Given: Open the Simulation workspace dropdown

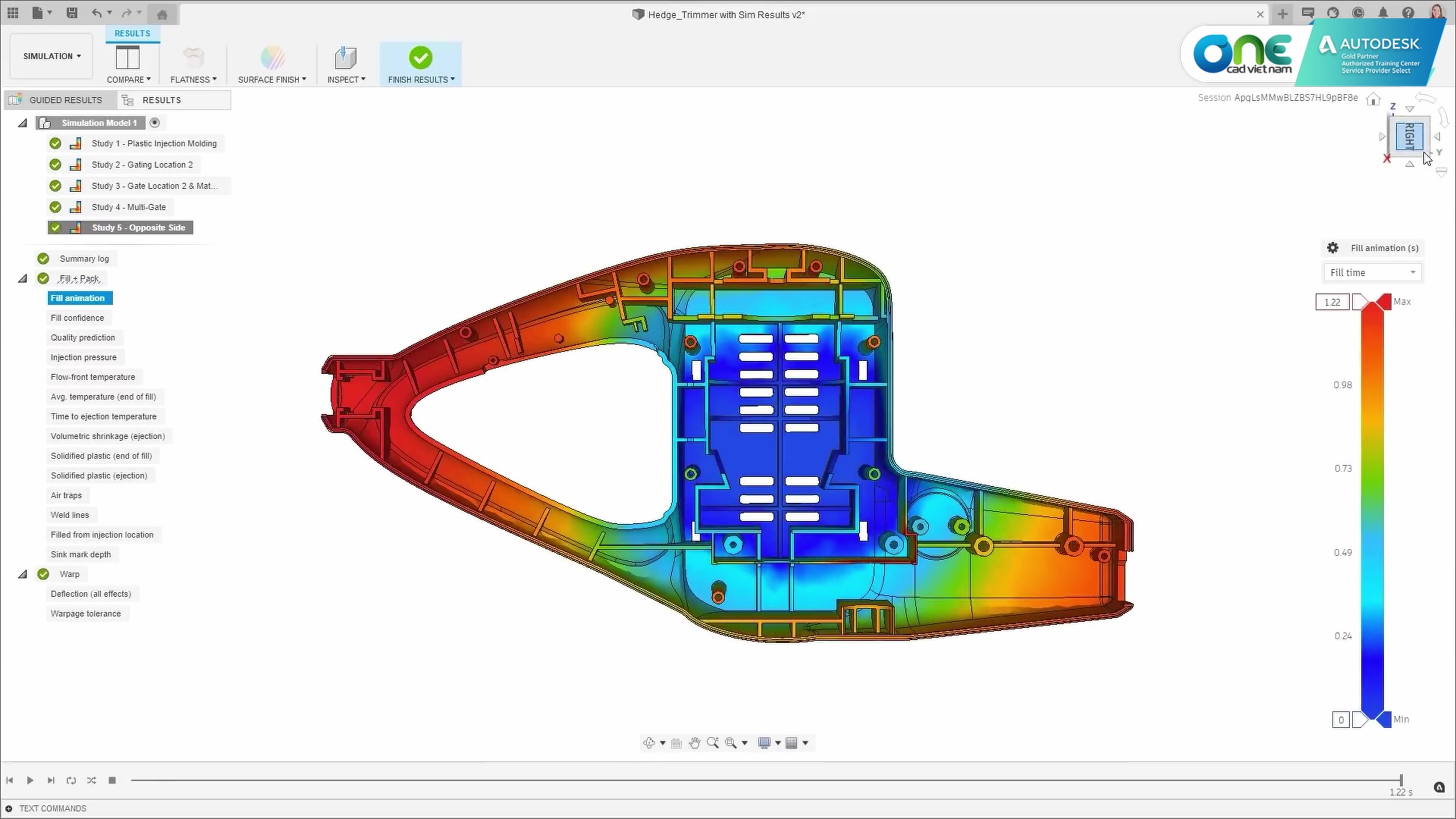Looking at the screenshot, I should tap(52, 56).
